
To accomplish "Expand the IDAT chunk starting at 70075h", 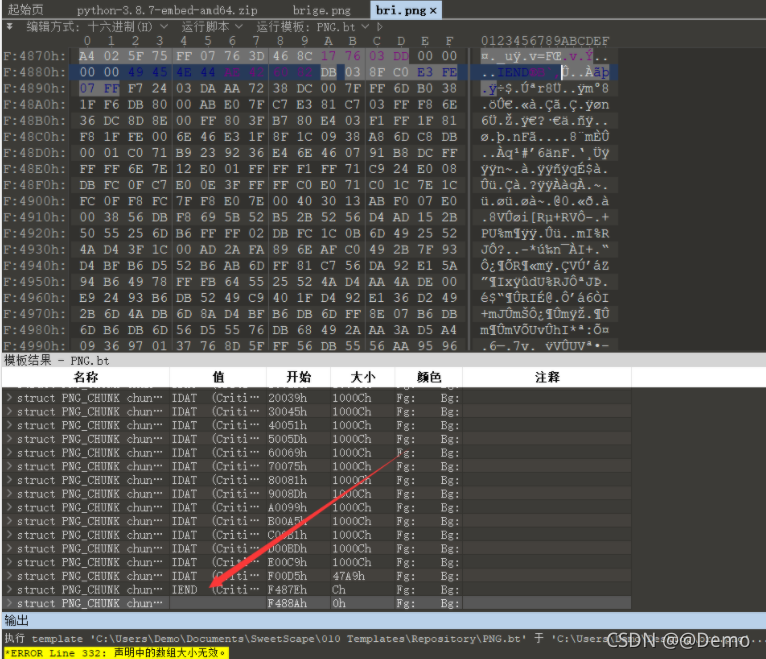I will coord(10,467).
